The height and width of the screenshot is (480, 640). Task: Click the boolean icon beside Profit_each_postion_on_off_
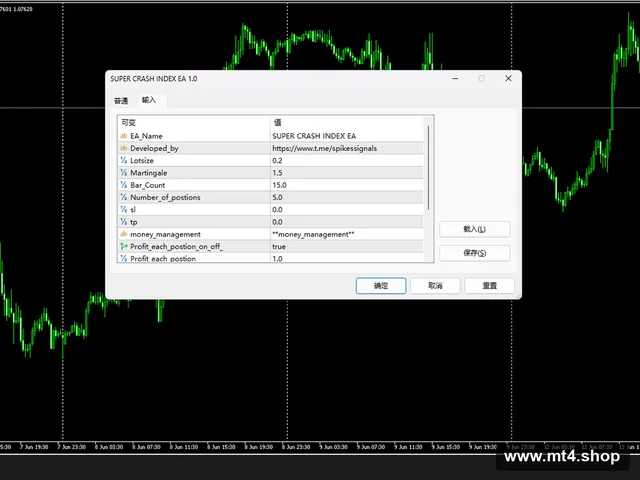124,246
